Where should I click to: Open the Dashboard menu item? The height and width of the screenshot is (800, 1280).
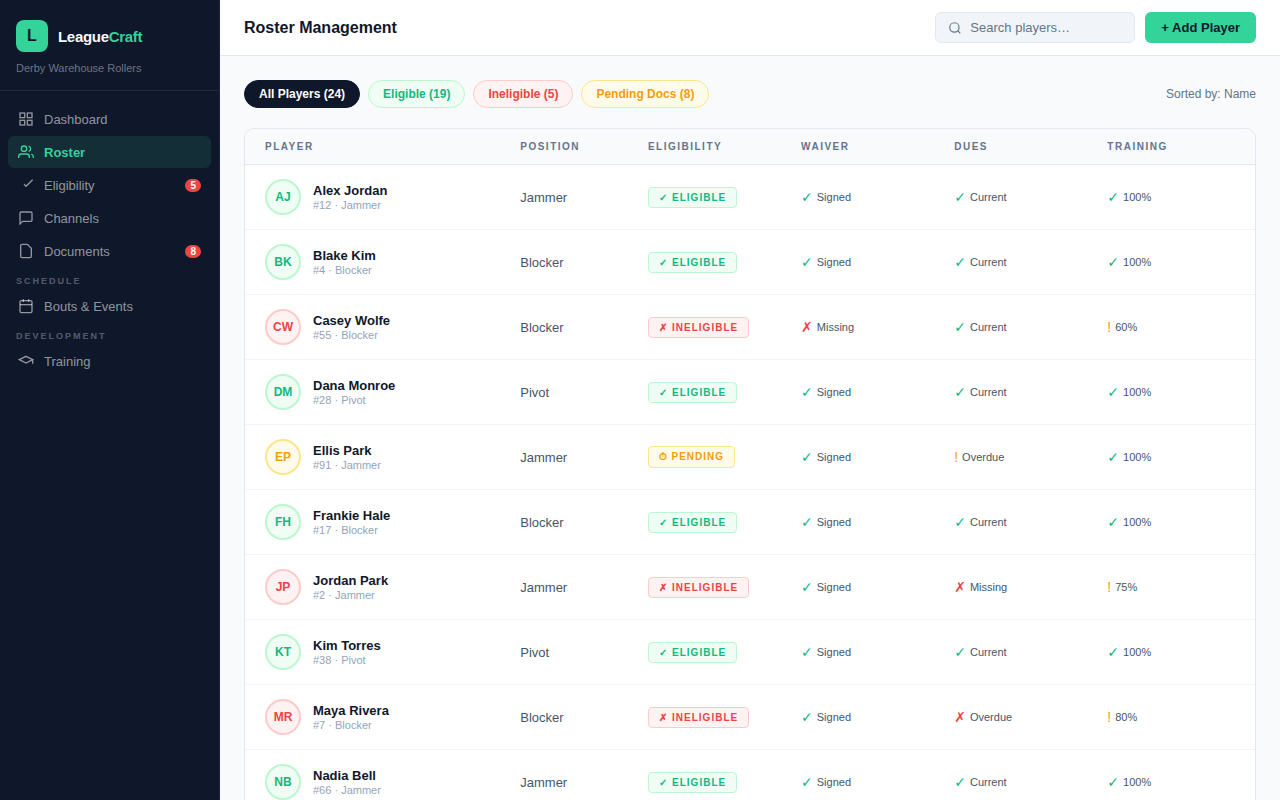point(110,119)
